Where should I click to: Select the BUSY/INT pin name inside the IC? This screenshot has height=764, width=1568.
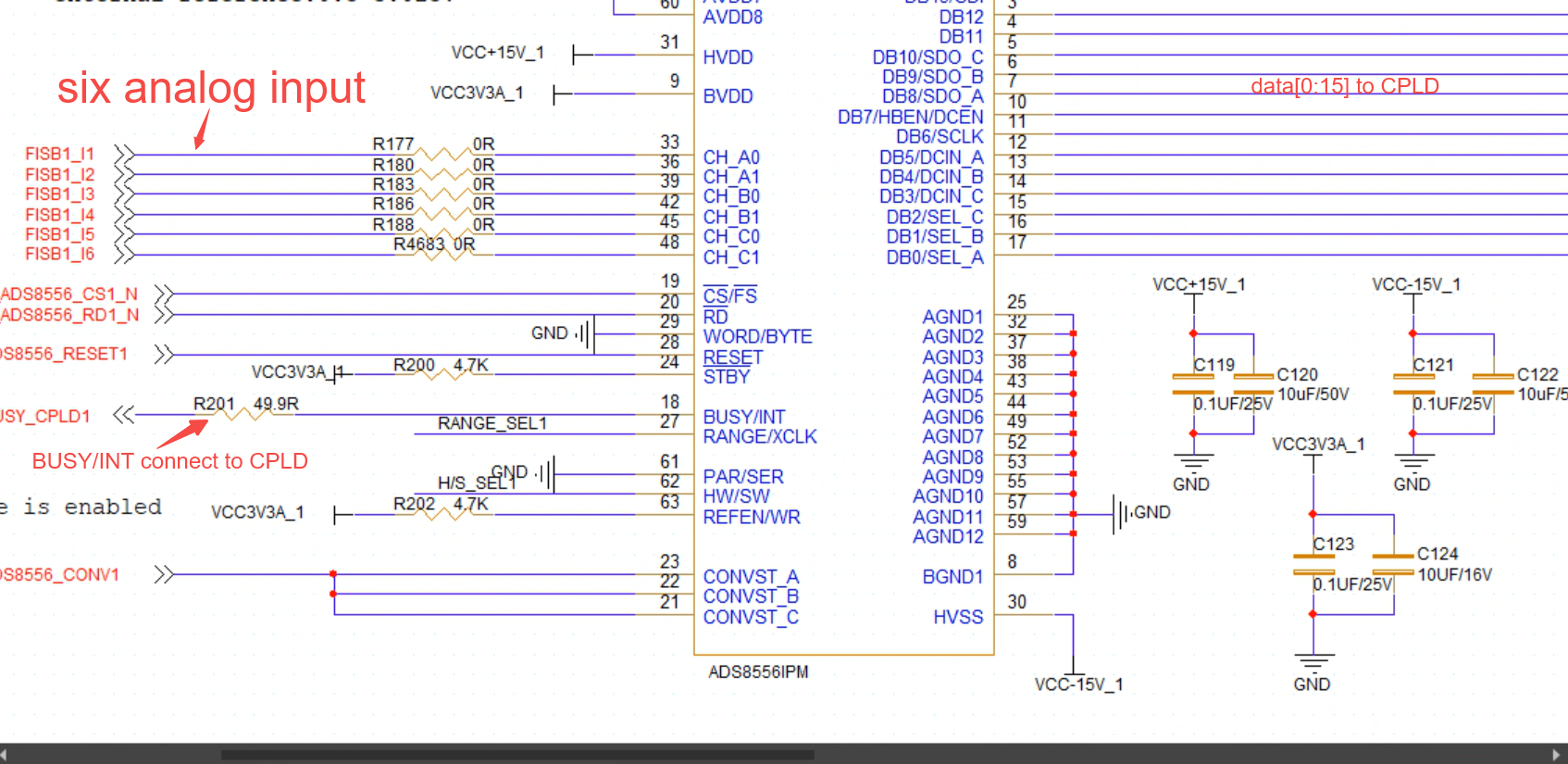pos(744,418)
